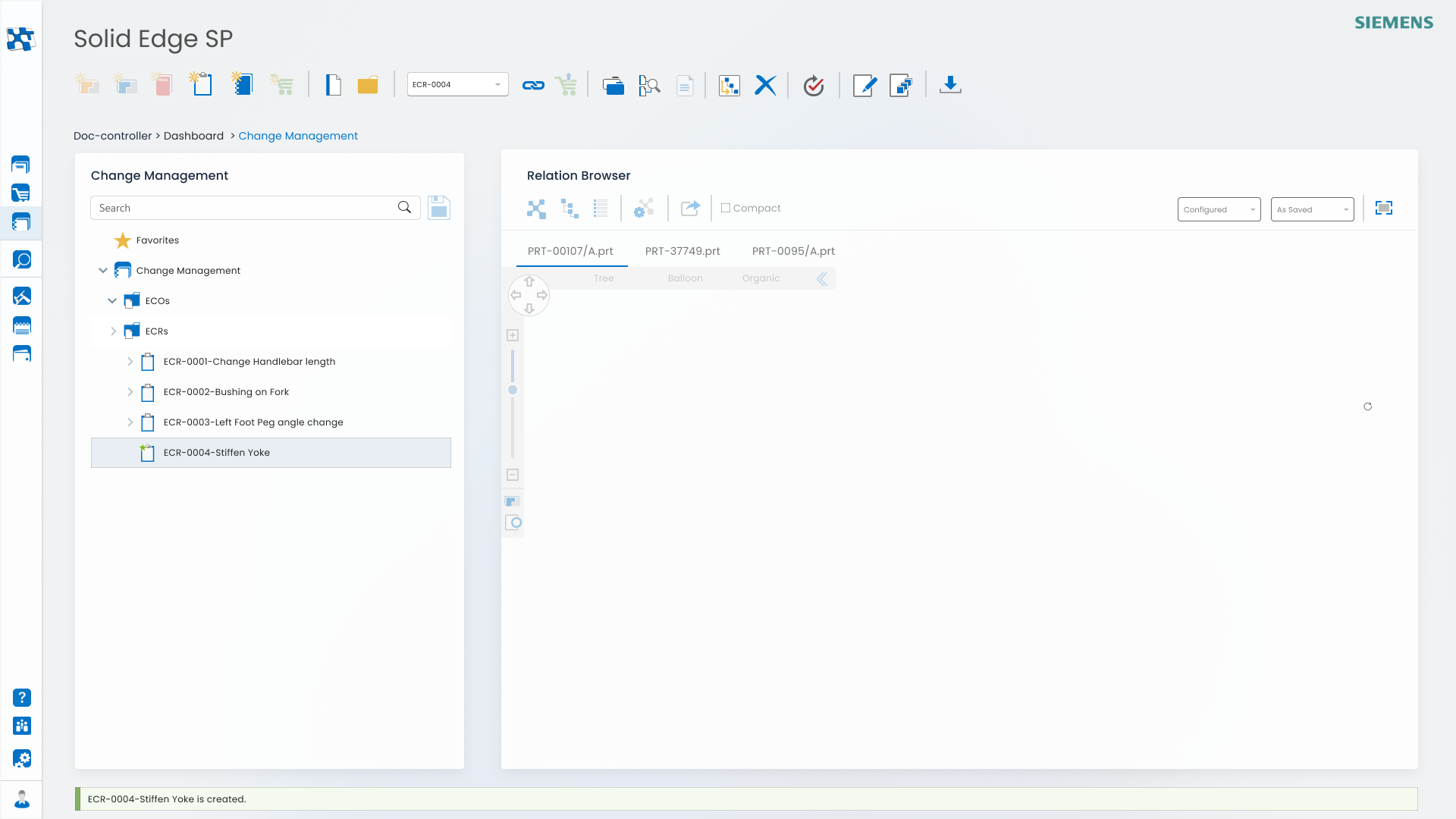Open the ECR-0004 dropdown in the toolbar
Screen dimensions: 1456x819
coord(457,84)
